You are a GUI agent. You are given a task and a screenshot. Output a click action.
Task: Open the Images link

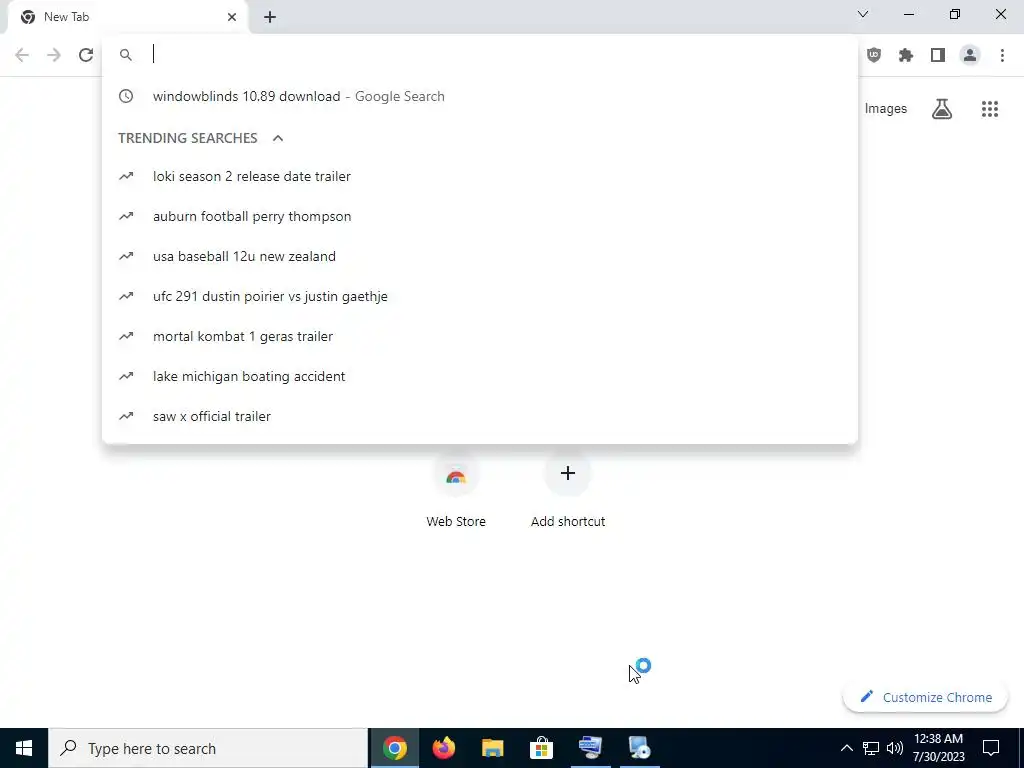click(x=886, y=109)
